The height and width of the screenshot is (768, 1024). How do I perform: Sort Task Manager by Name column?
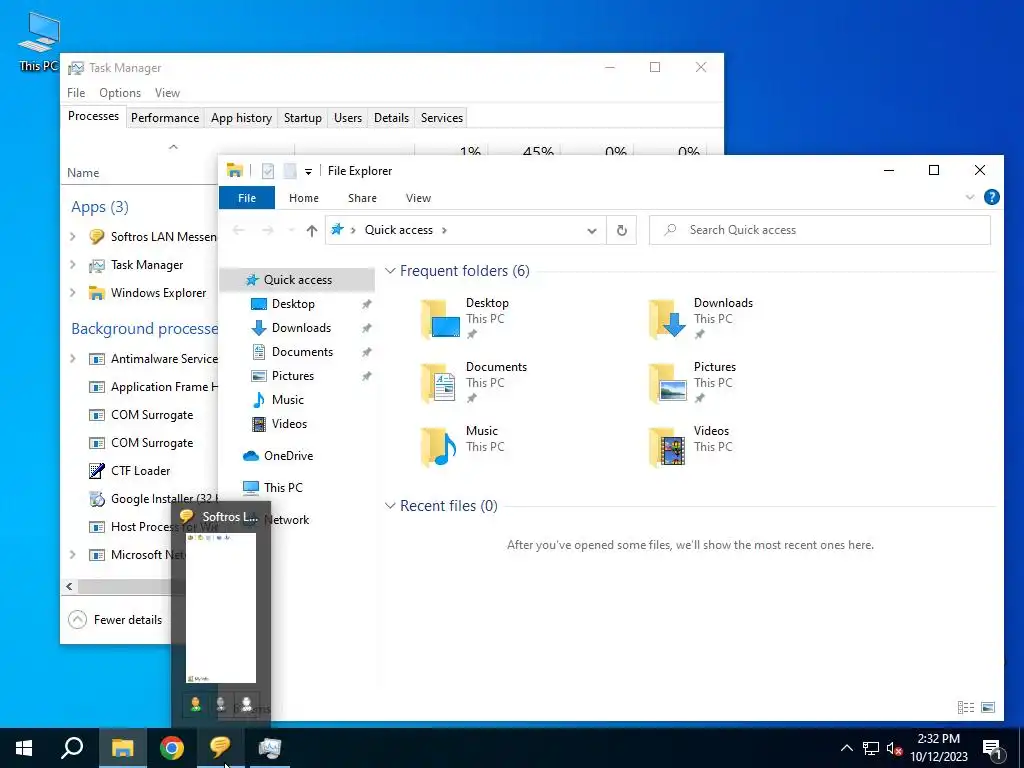pyautogui.click(x=83, y=173)
